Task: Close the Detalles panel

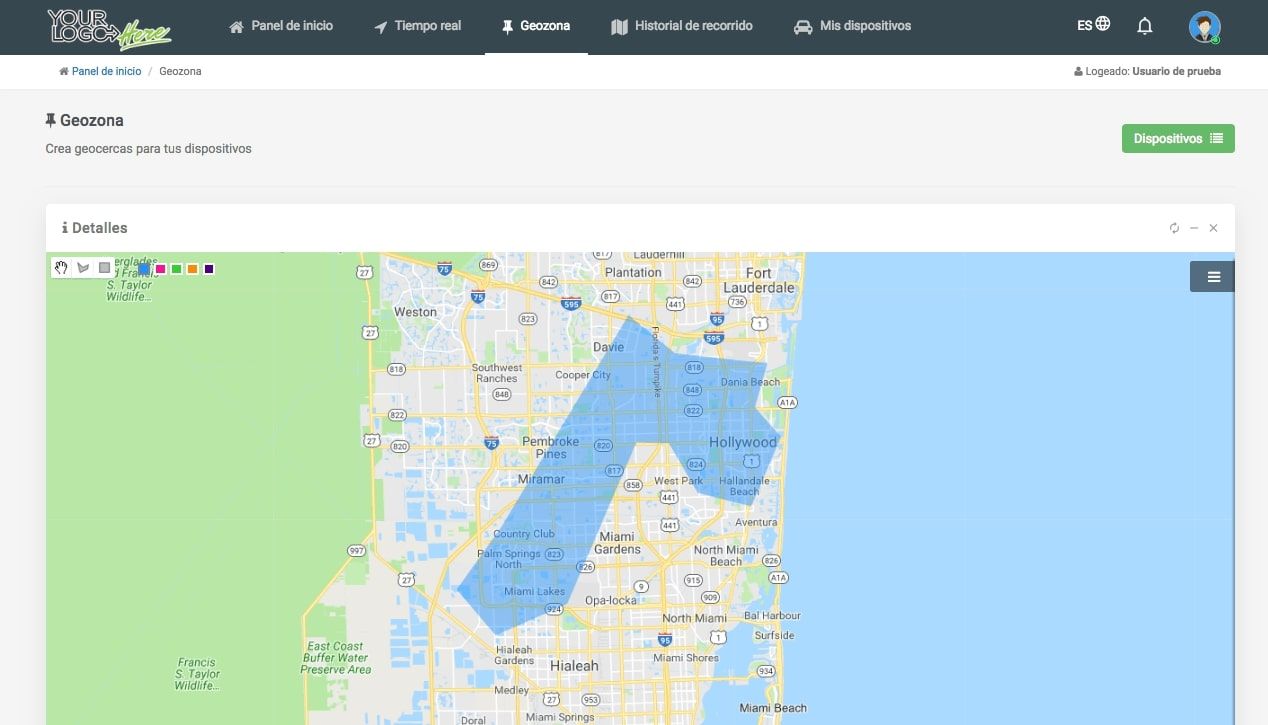Action: [x=1213, y=228]
